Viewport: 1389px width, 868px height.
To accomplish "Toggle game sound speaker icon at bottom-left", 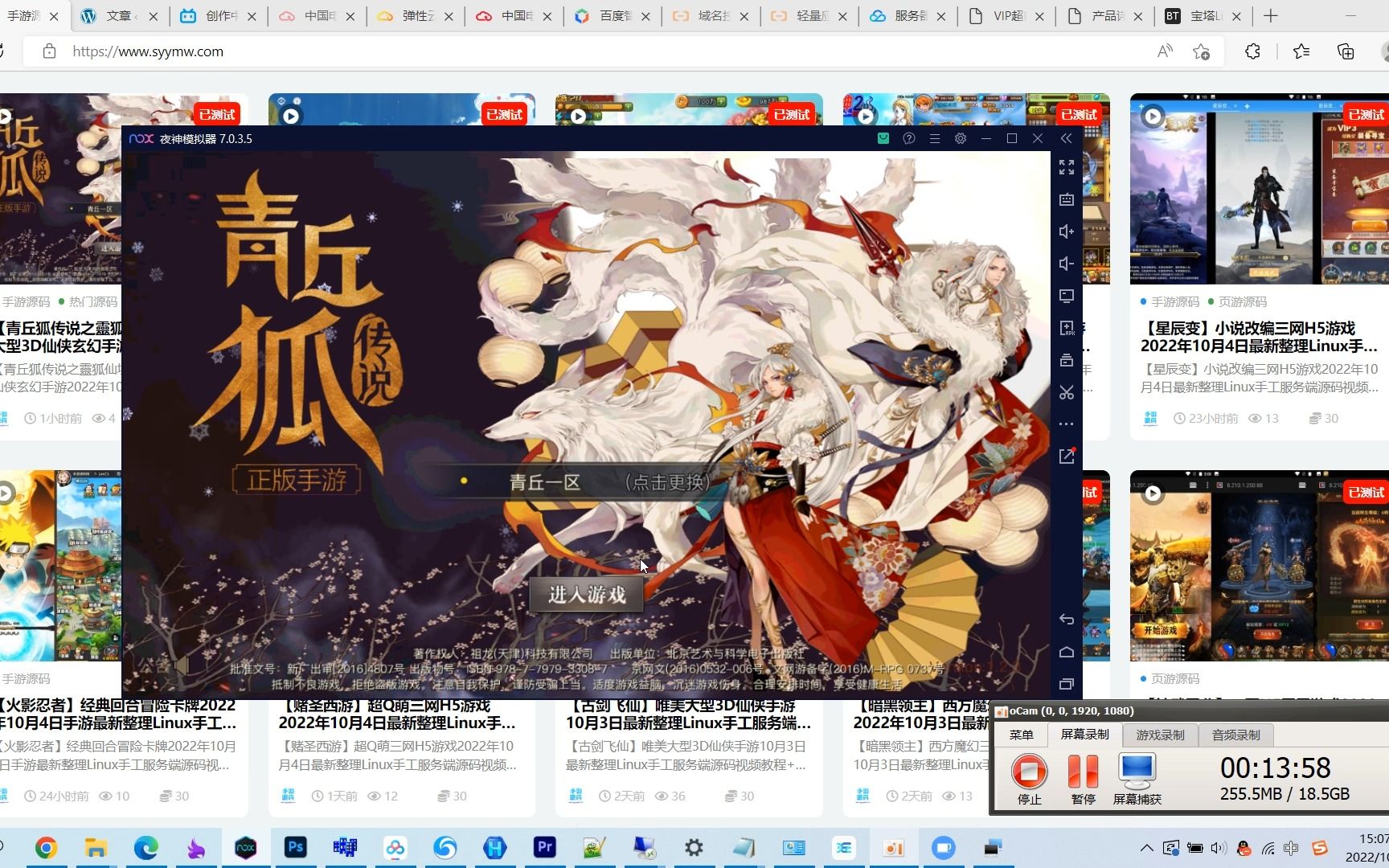I will pos(182,665).
